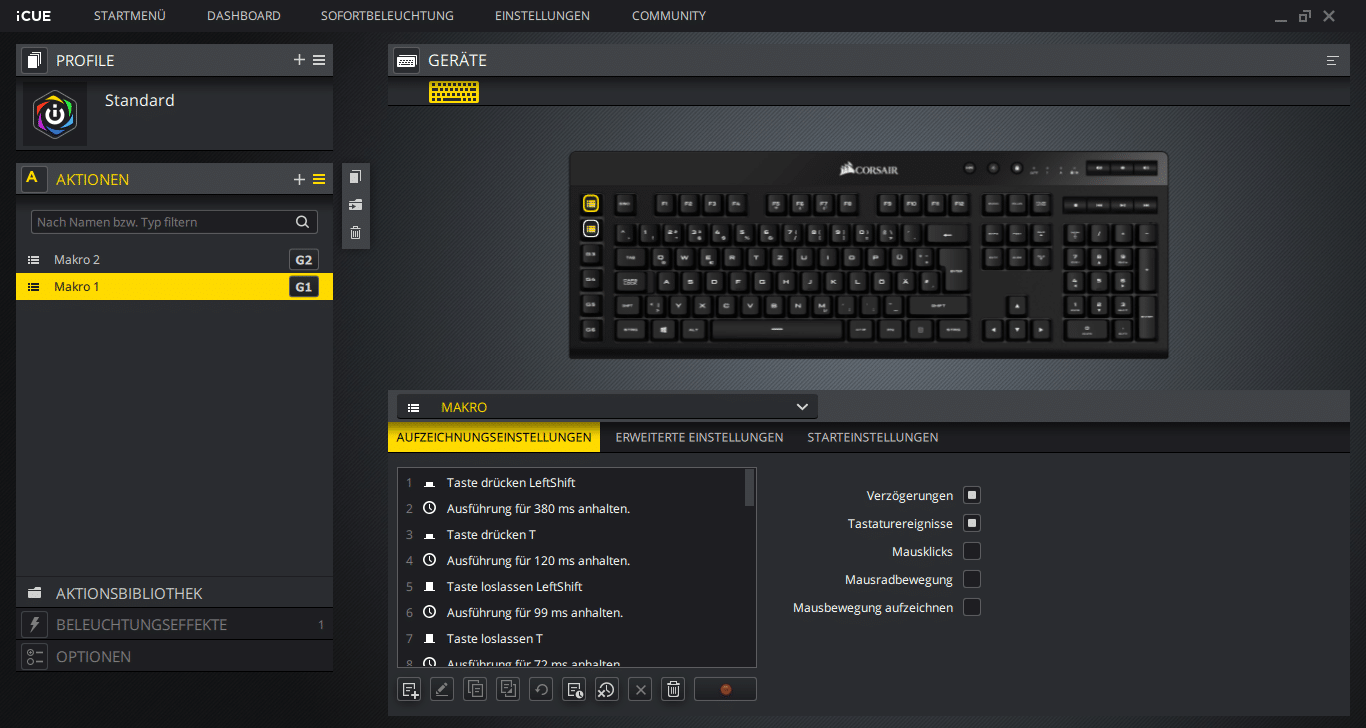Enable Mausbewegung aufzeichnen checkbox
The width and height of the screenshot is (1366, 728).
(971, 607)
